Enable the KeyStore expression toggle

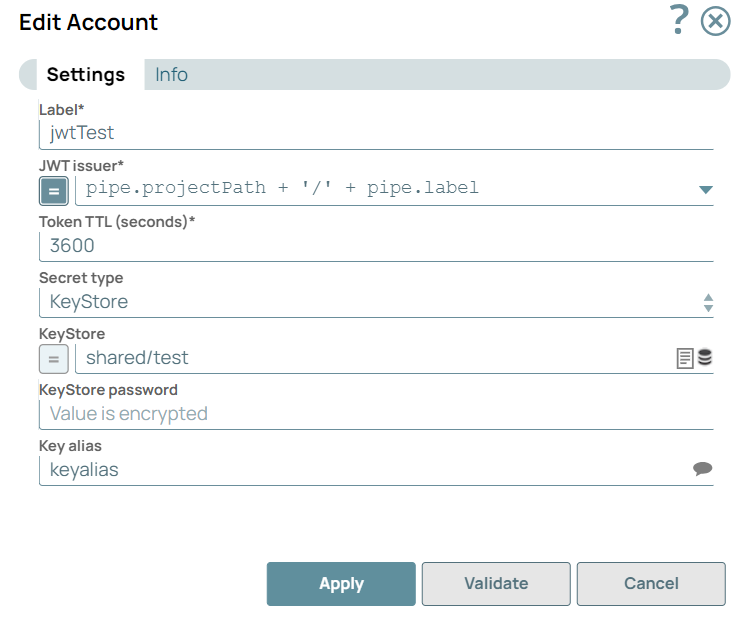pos(54,358)
